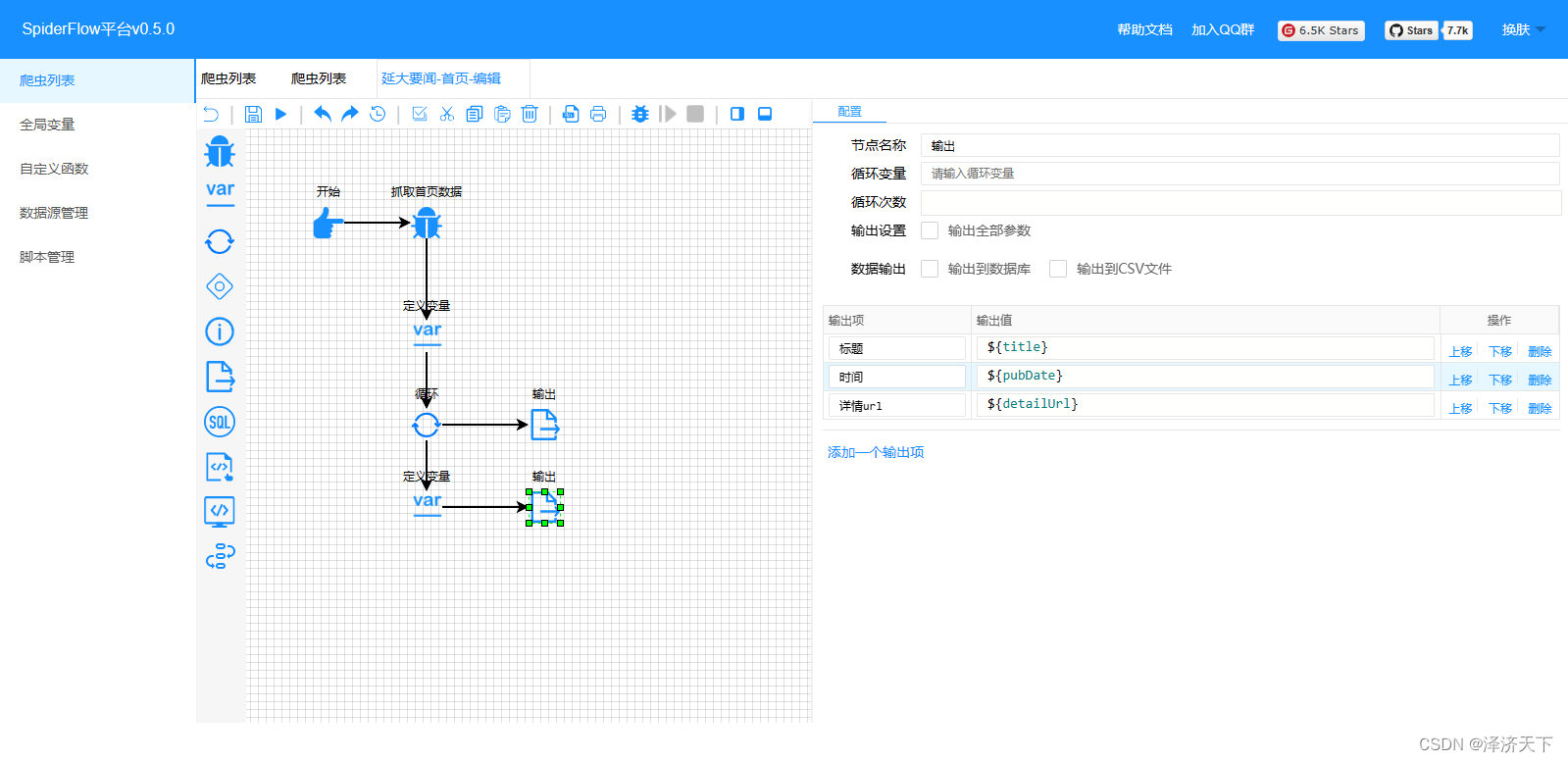
Task: Dock properties panel to the right side
Action: (x=737, y=114)
